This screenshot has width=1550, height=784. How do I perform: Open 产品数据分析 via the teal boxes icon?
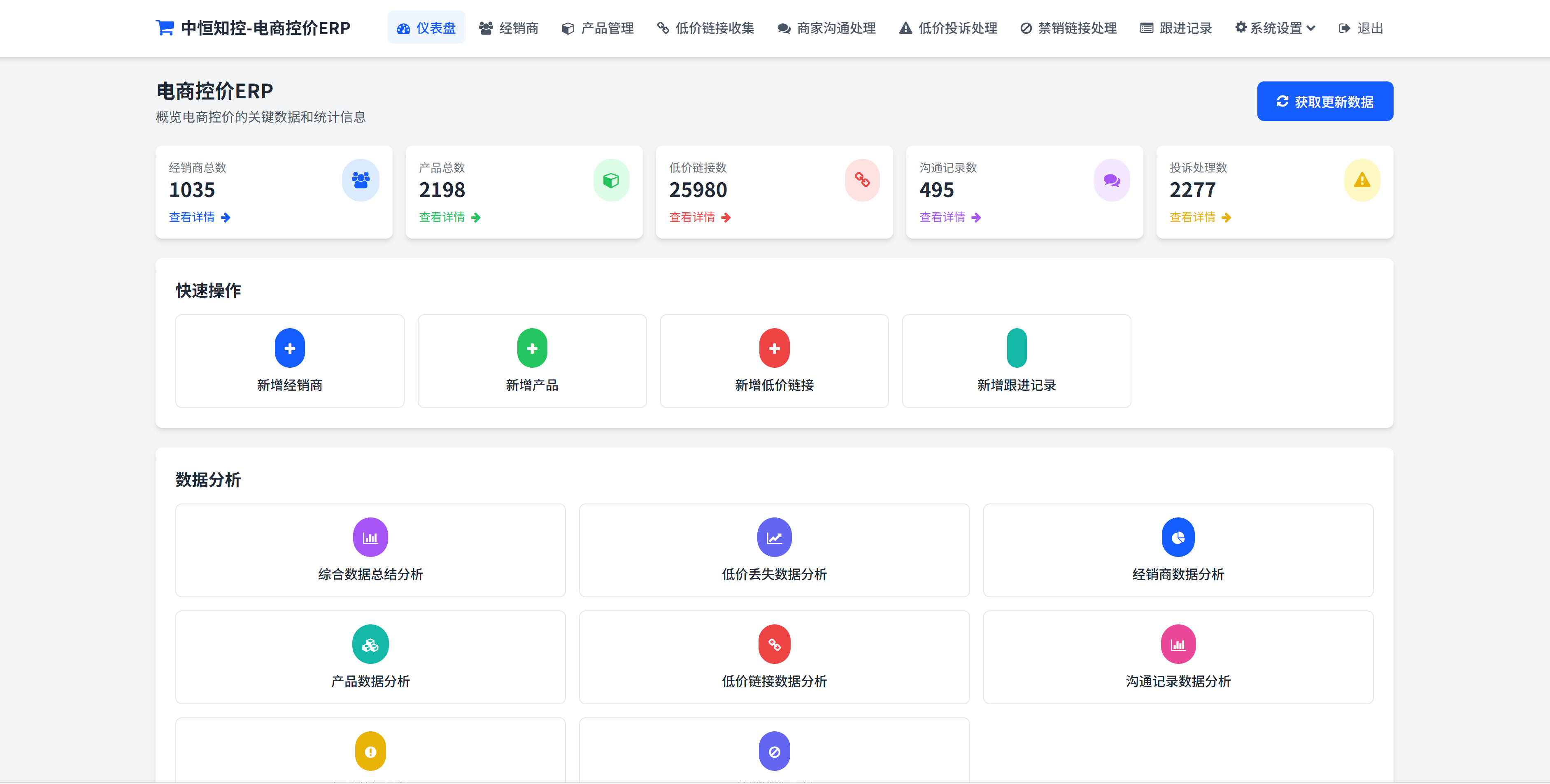[x=370, y=645]
